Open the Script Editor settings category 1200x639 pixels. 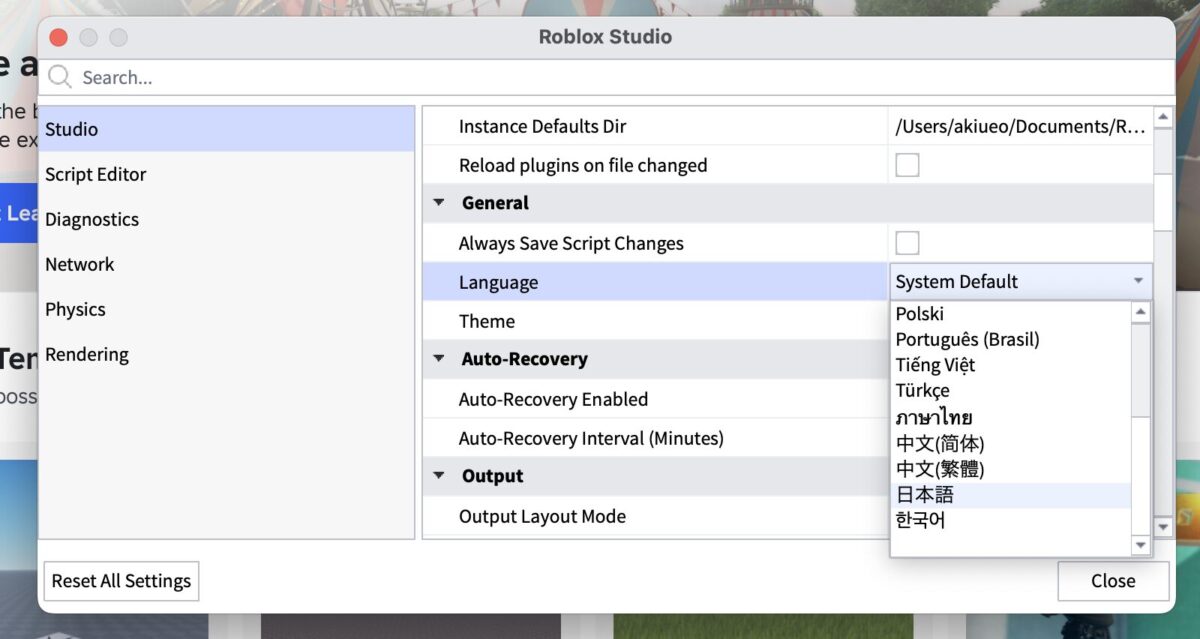pos(96,174)
